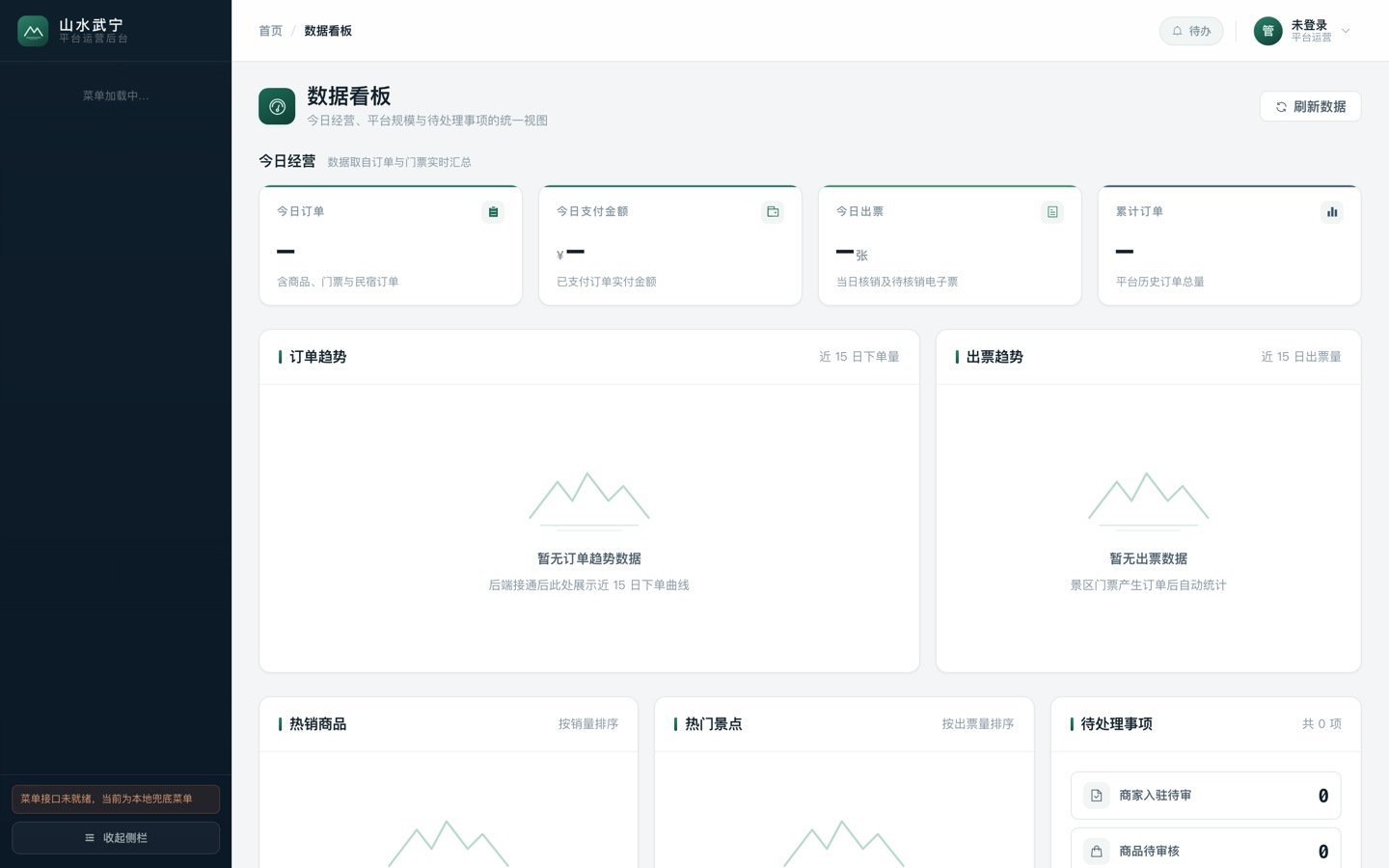The width and height of the screenshot is (1389, 868).
Task: Click the 山水武宁 mountain logo icon
Action: (x=33, y=31)
